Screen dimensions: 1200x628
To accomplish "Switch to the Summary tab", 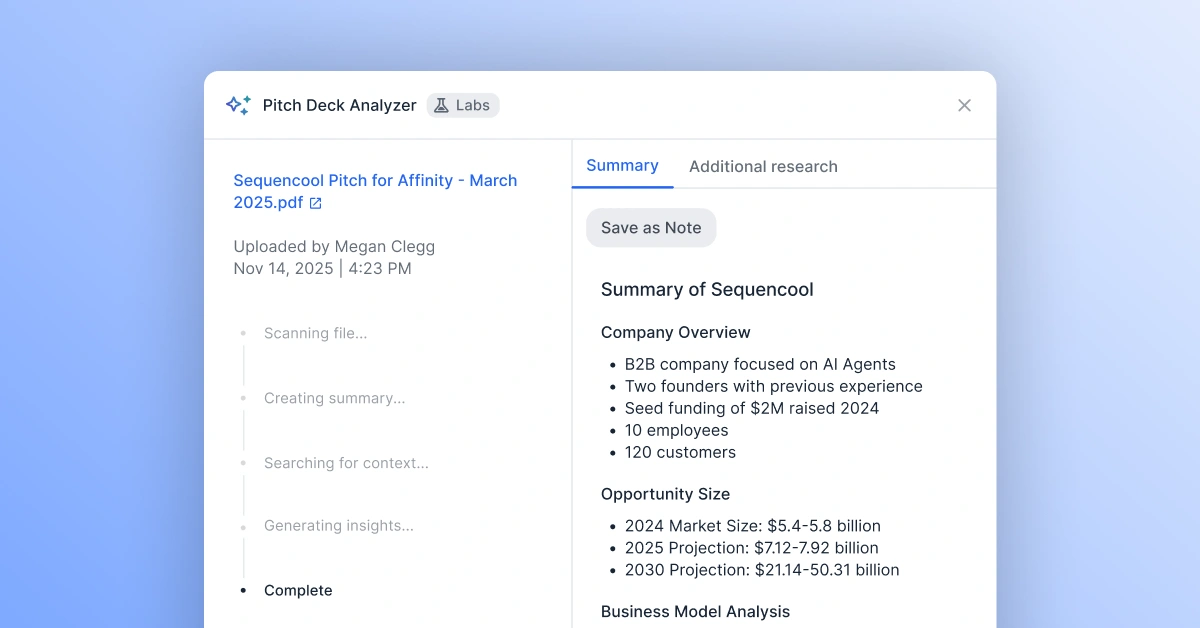I will click(622, 165).
